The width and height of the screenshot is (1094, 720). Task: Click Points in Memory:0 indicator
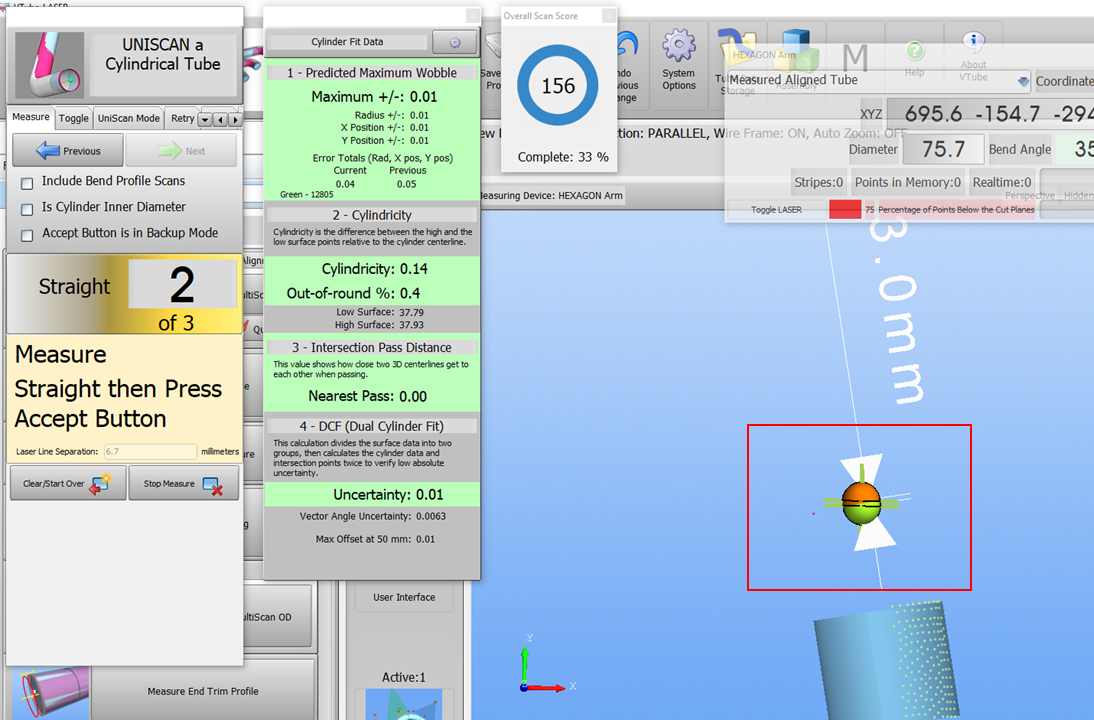pyautogui.click(x=908, y=183)
